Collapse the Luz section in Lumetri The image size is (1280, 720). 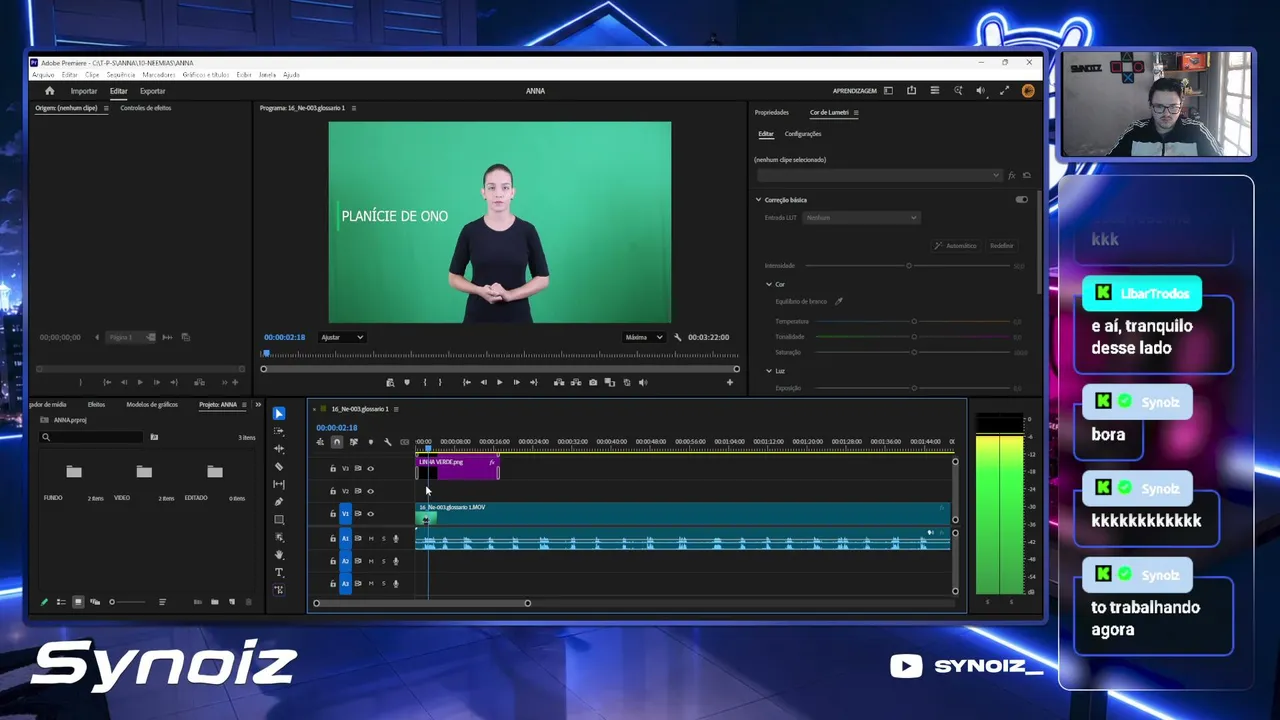769,371
